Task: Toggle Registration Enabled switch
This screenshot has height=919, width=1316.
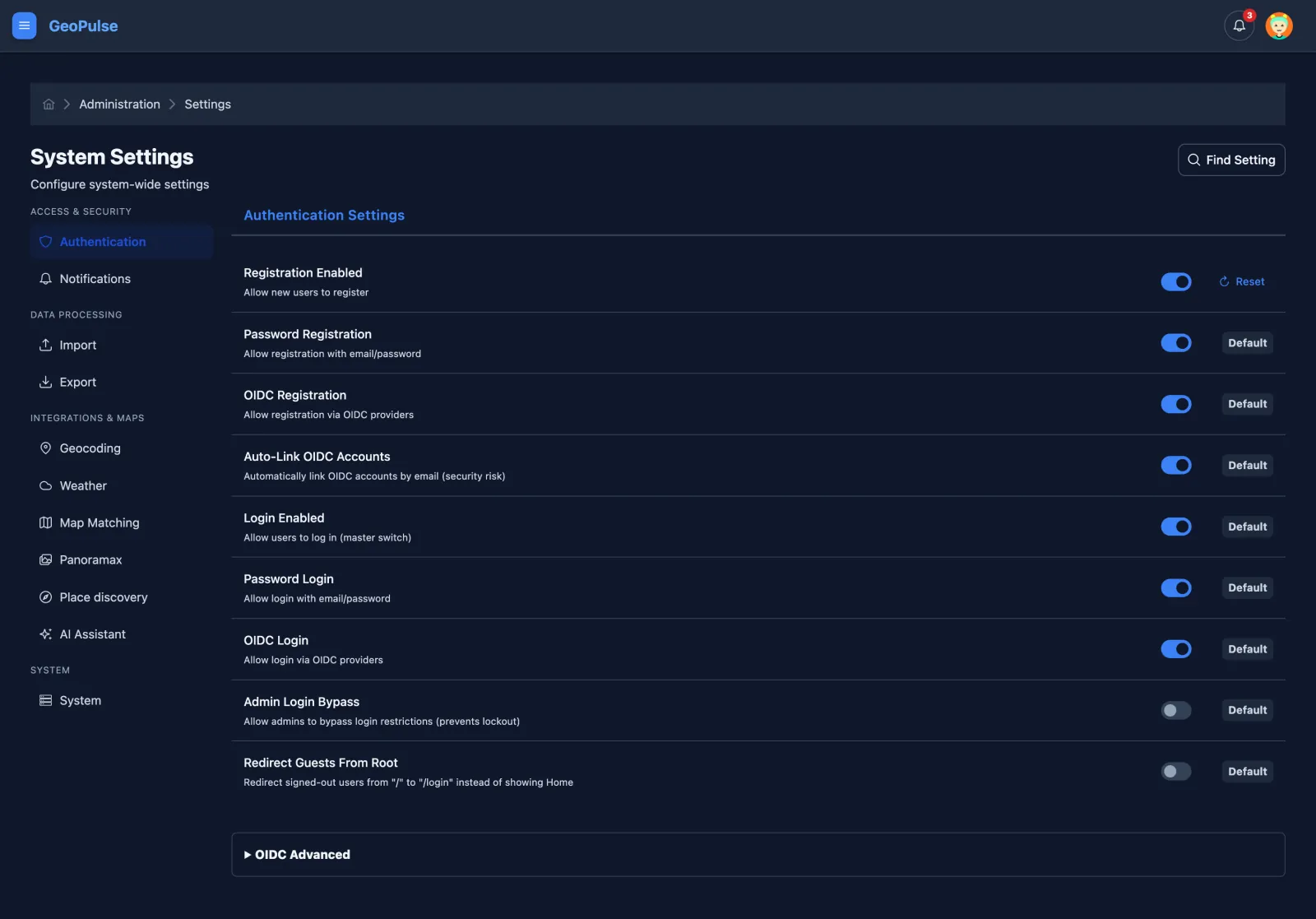Action: [x=1176, y=282]
